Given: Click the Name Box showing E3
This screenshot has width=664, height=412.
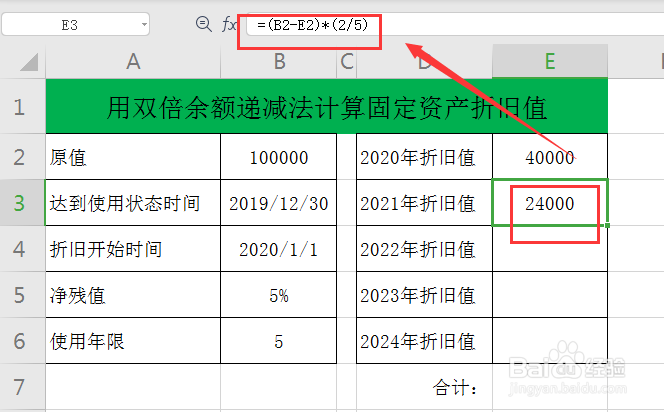Looking at the screenshot, I should pos(75,25).
